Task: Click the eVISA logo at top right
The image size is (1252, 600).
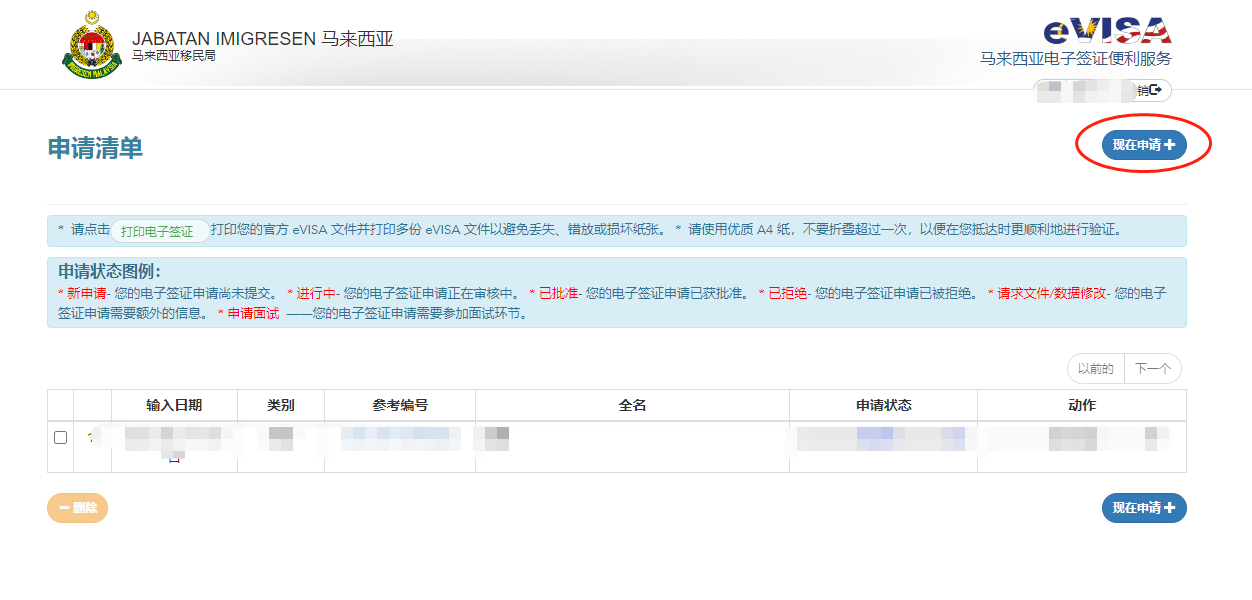Action: coord(1110,30)
